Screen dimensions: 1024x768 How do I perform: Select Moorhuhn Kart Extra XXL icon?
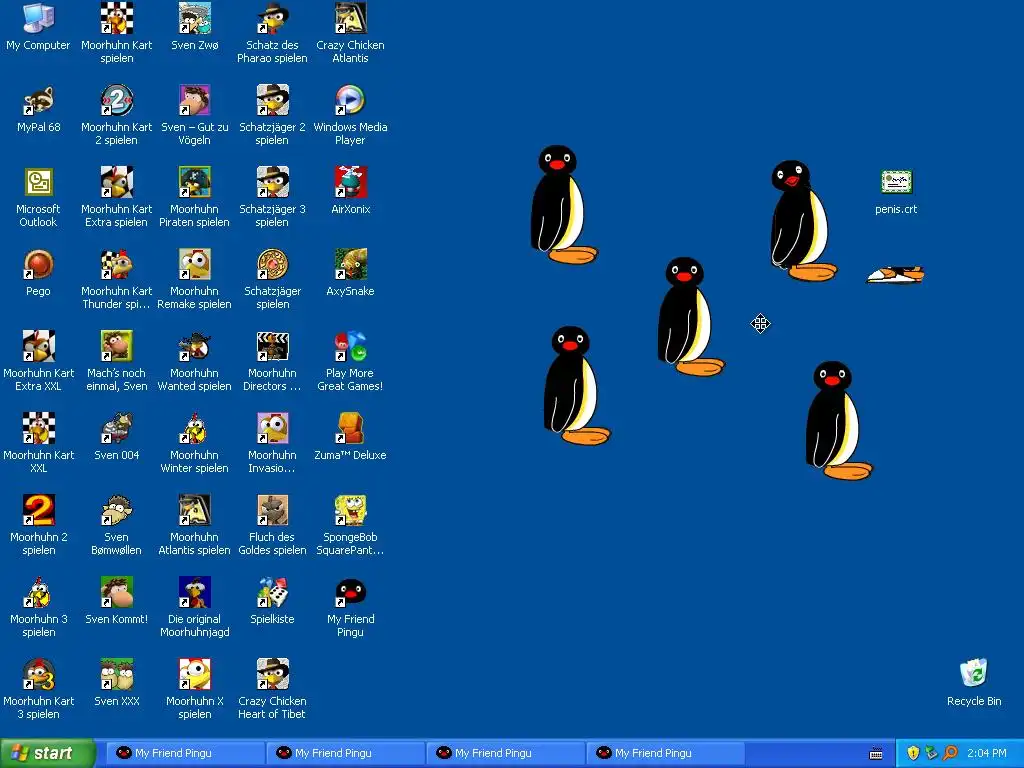point(39,346)
